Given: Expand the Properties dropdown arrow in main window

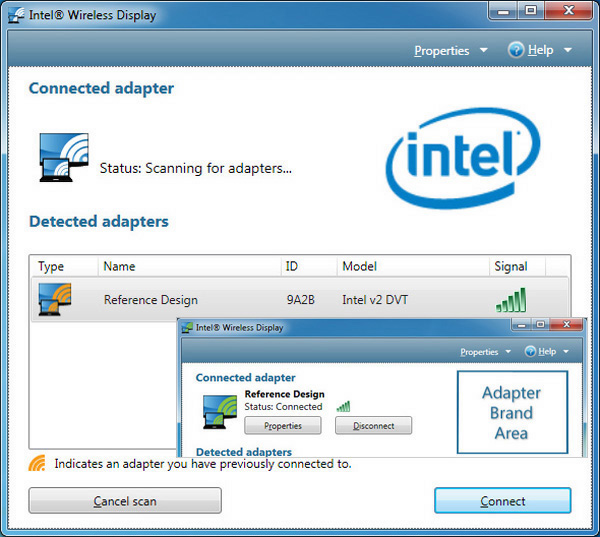Looking at the screenshot, I should pos(484,50).
